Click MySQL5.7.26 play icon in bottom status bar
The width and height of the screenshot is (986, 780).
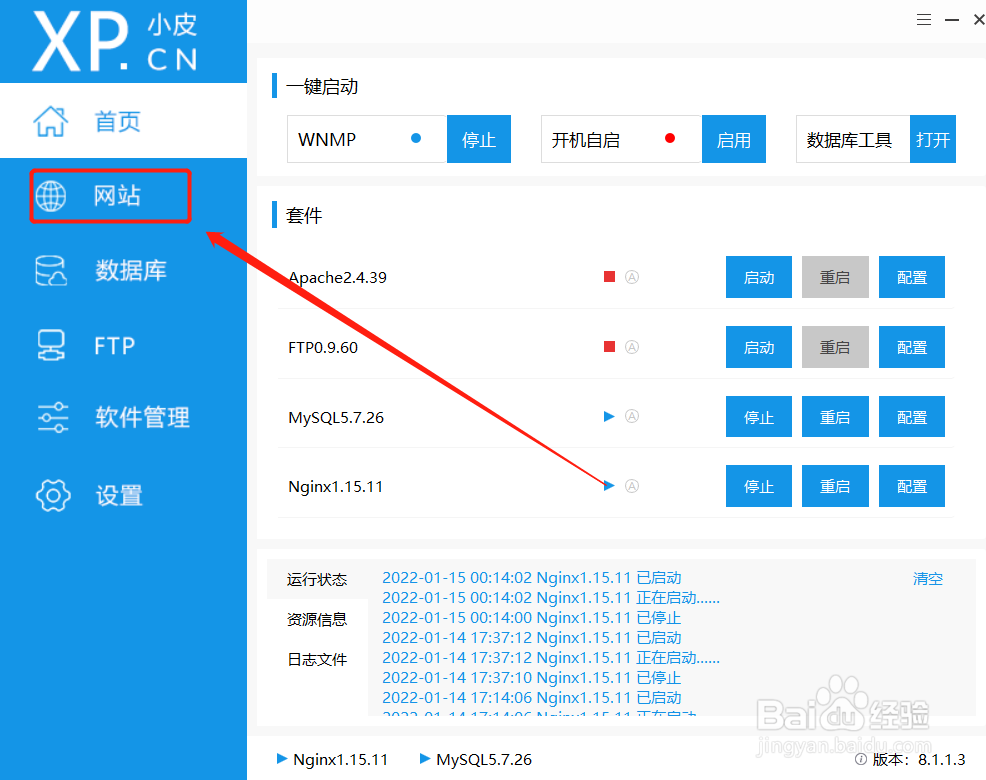tap(425, 759)
